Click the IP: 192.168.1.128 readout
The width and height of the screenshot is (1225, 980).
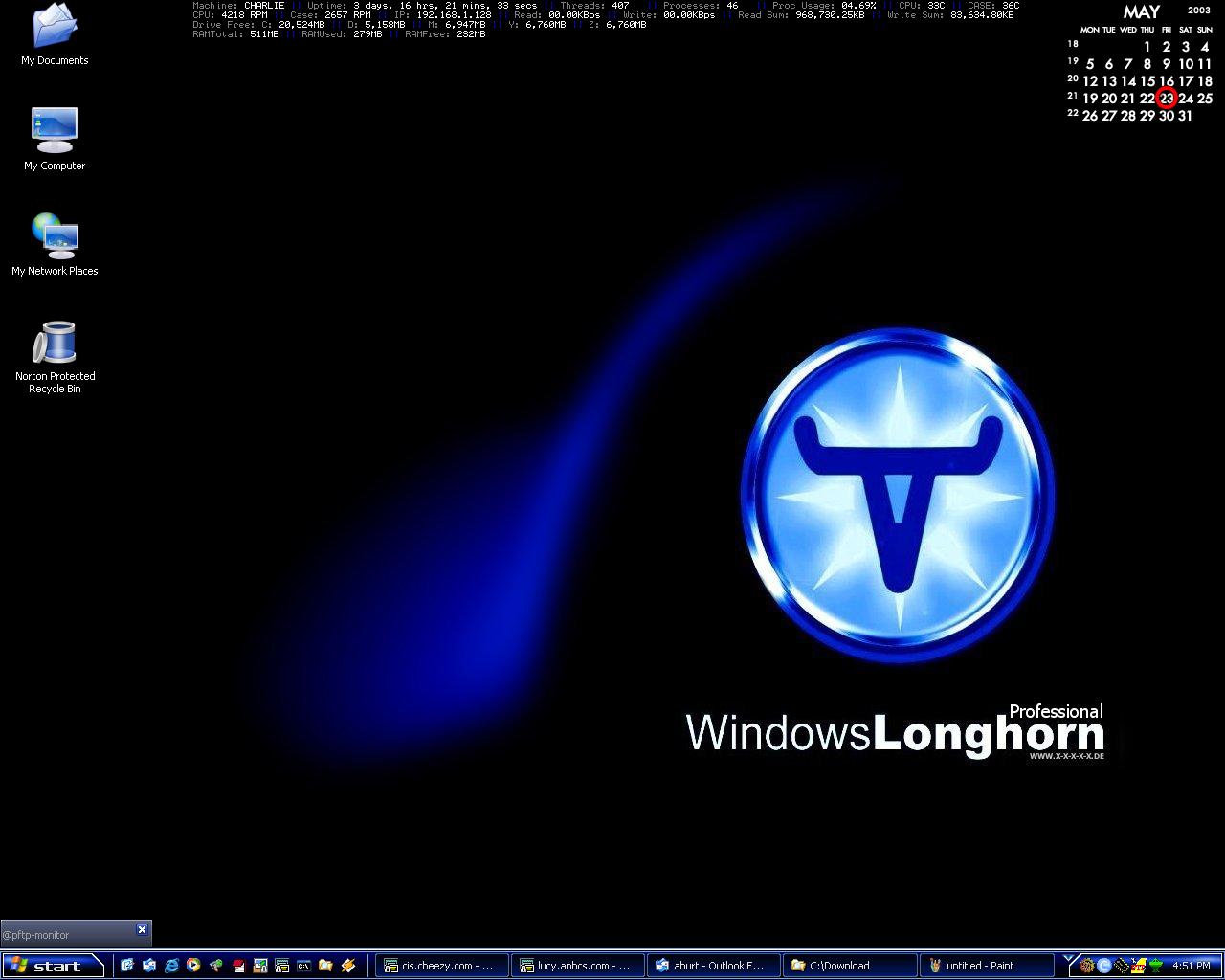[443, 15]
